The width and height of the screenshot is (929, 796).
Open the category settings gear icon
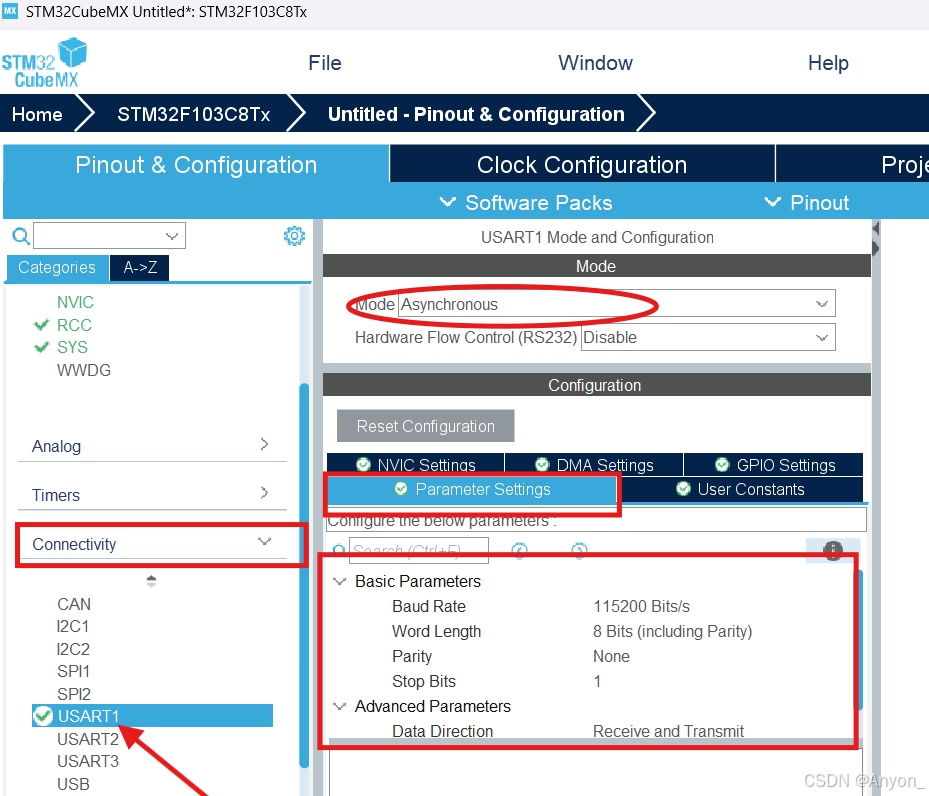(x=294, y=236)
